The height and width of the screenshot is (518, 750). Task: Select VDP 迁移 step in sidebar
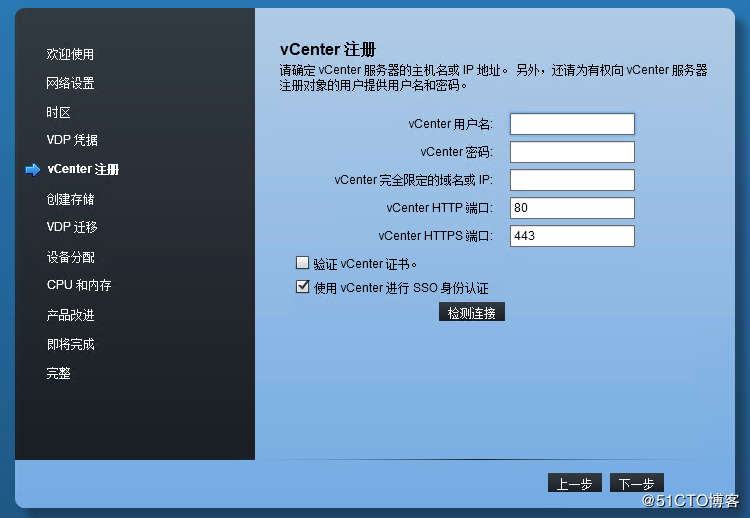point(72,227)
